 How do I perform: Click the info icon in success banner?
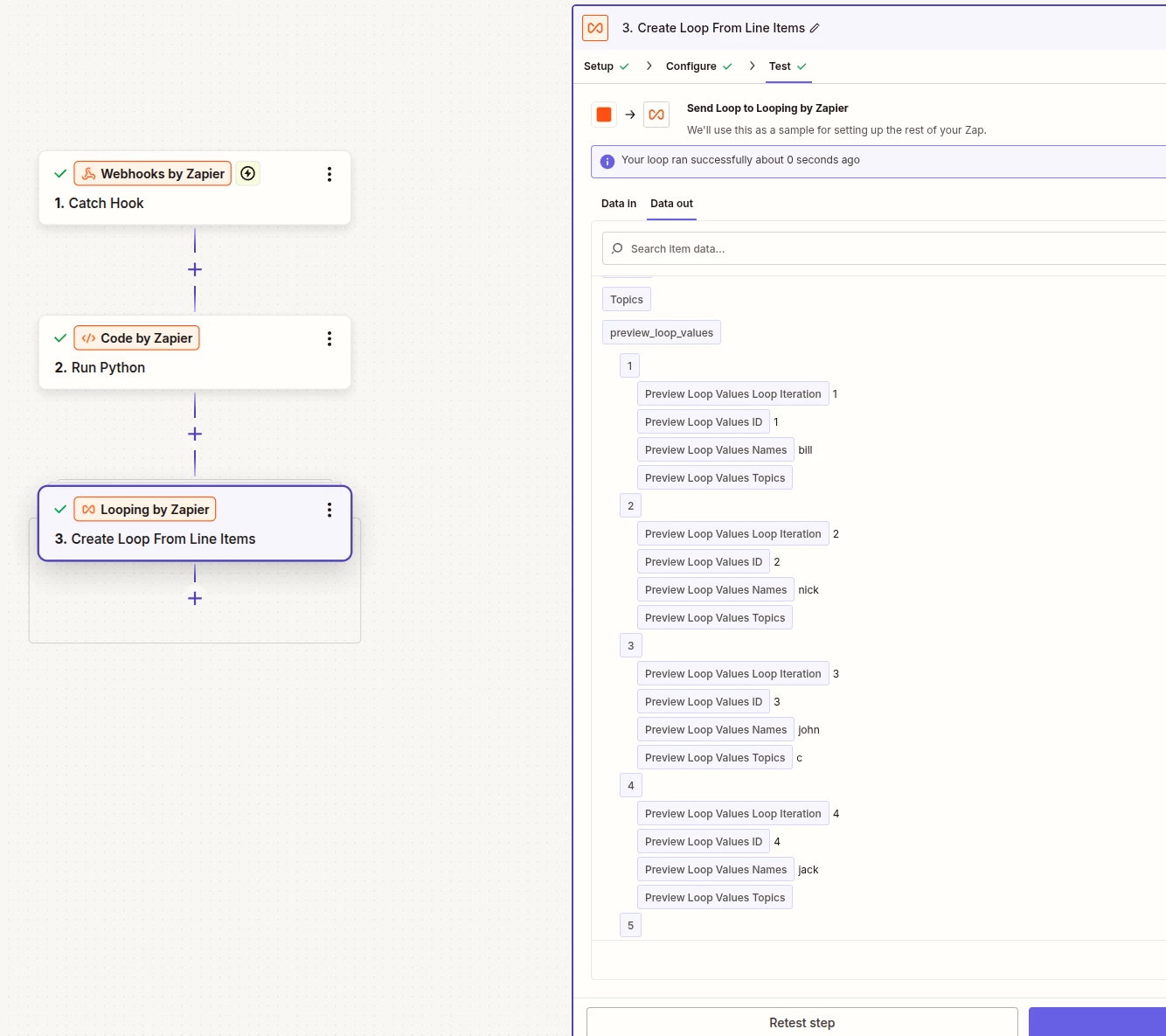pyautogui.click(x=607, y=161)
